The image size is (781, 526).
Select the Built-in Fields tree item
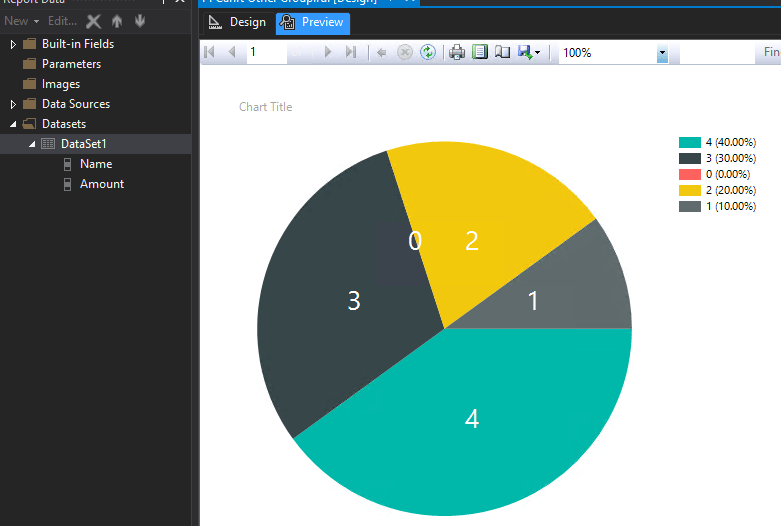[78, 44]
